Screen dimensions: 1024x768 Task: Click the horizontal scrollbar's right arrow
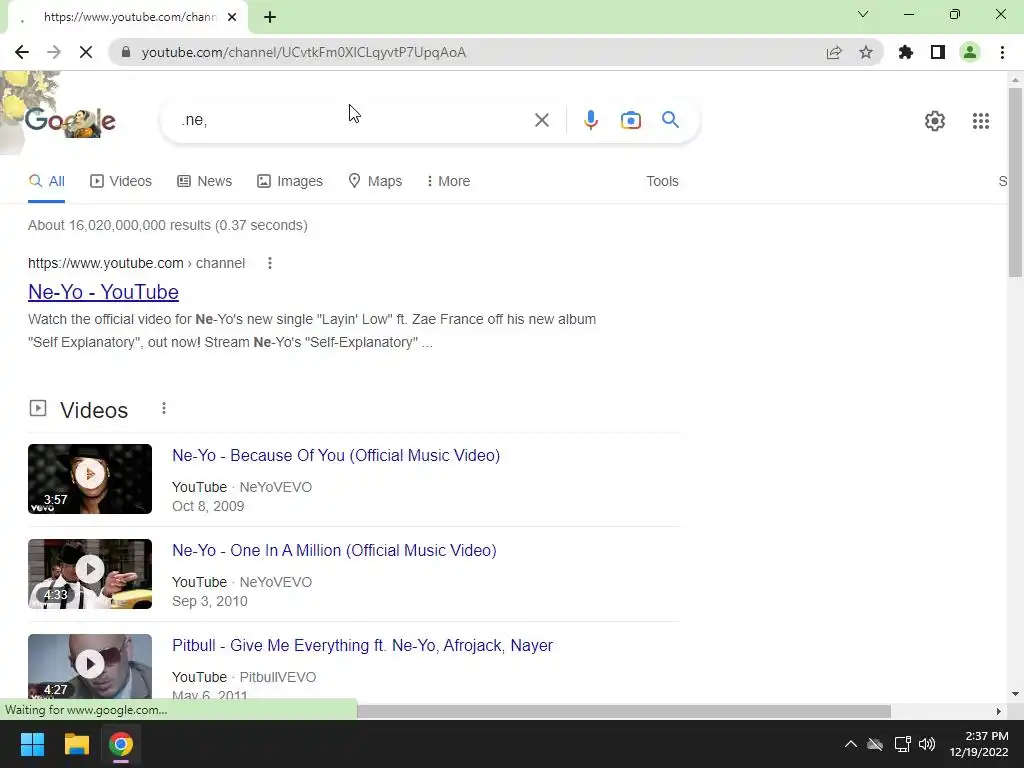998,711
